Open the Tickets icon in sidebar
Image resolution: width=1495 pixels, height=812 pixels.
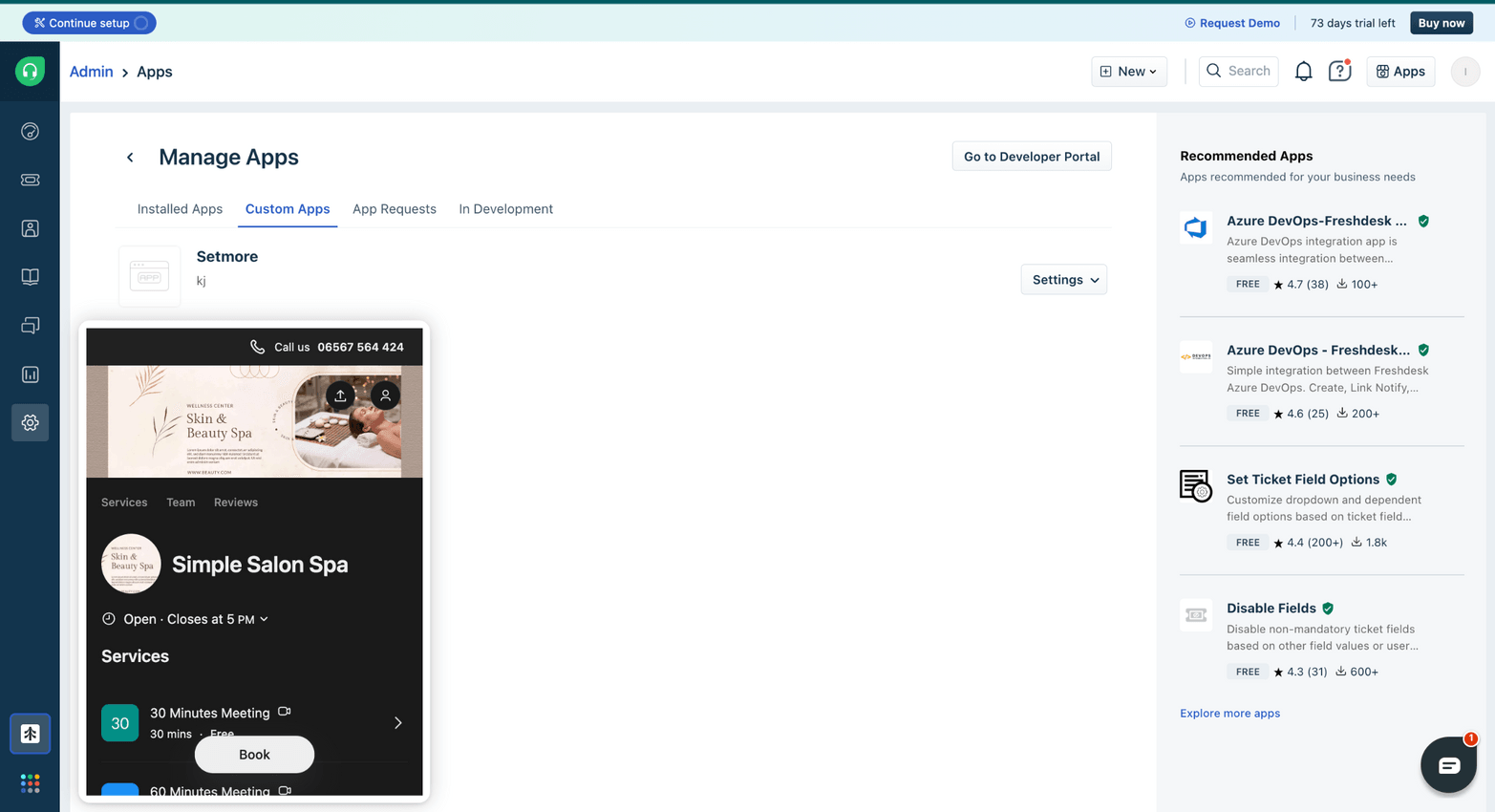tap(30, 180)
